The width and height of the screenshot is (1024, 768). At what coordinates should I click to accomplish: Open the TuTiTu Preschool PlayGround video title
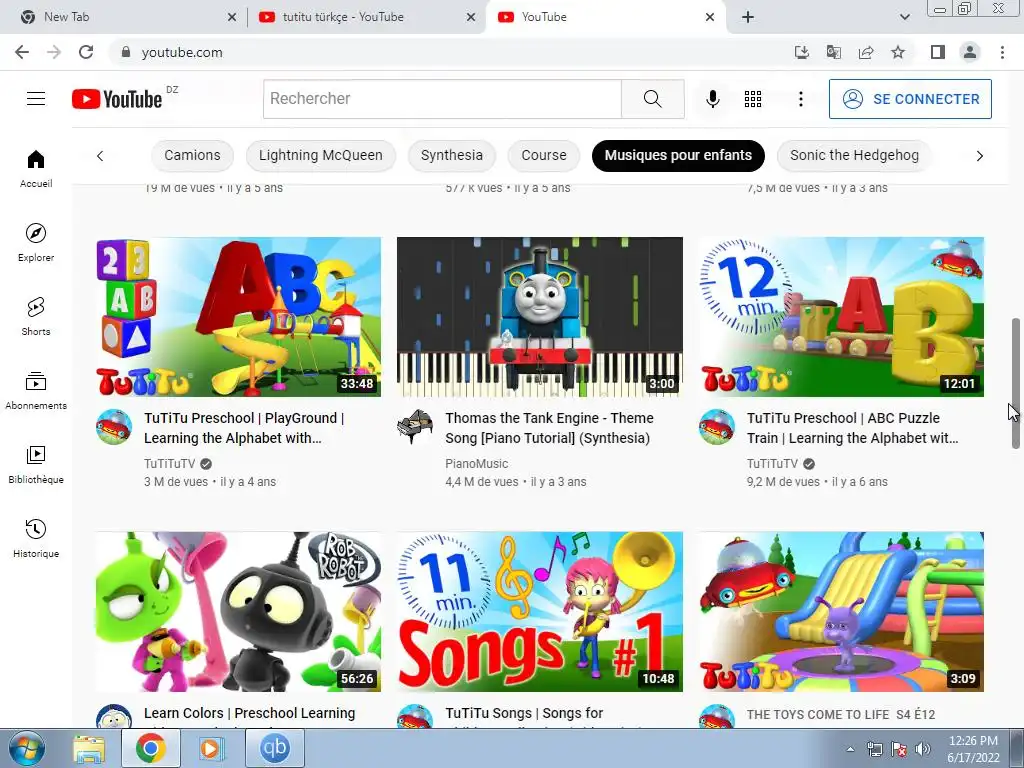pyautogui.click(x=244, y=428)
